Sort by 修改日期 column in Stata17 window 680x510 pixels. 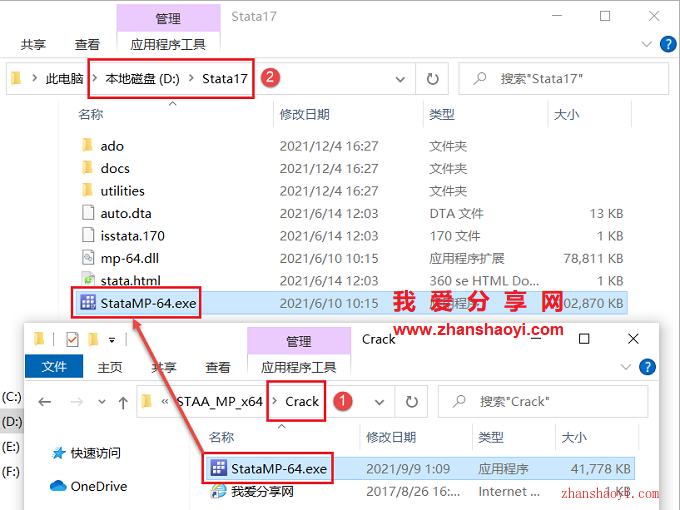pos(304,114)
